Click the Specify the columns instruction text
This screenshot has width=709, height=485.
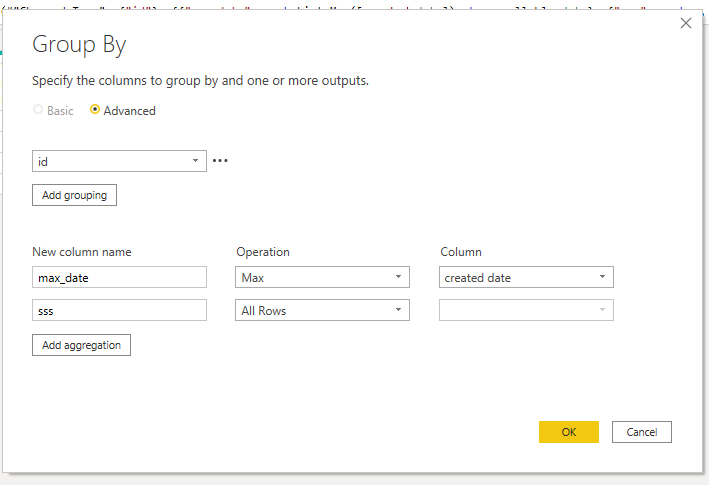pyautogui.click(x=200, y=80)
